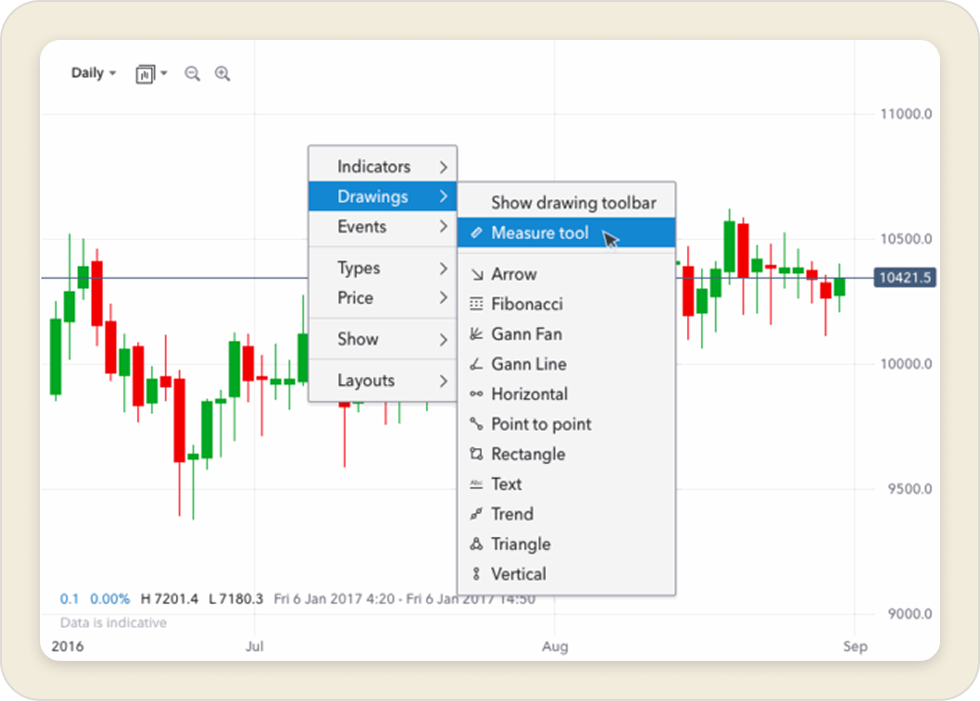Click the chart type candlestick icon

[145, 74]
